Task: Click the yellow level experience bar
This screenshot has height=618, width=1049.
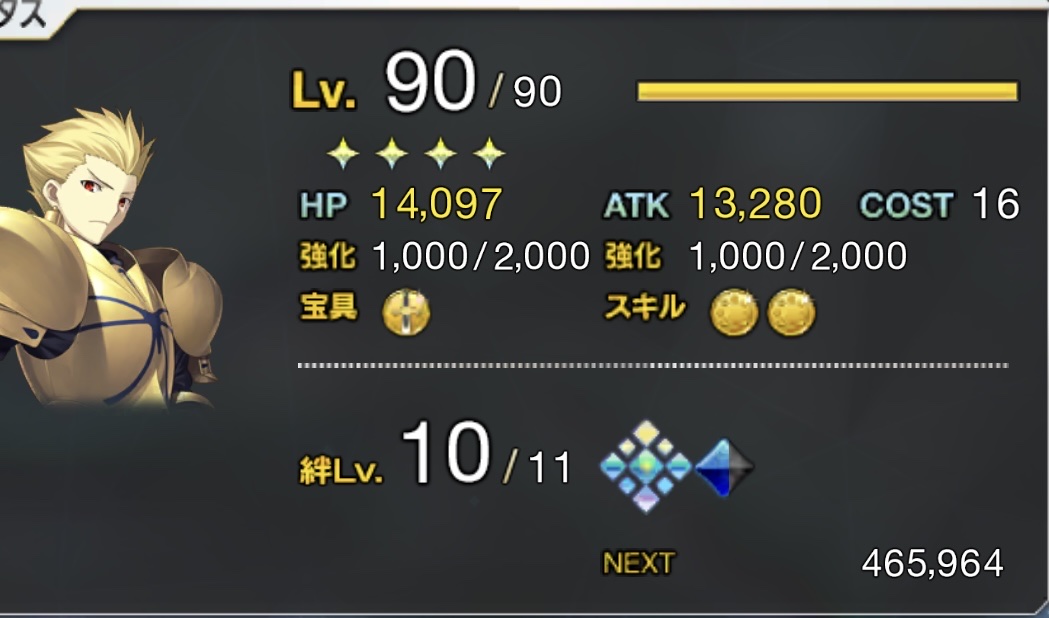Action: [828, 91]
